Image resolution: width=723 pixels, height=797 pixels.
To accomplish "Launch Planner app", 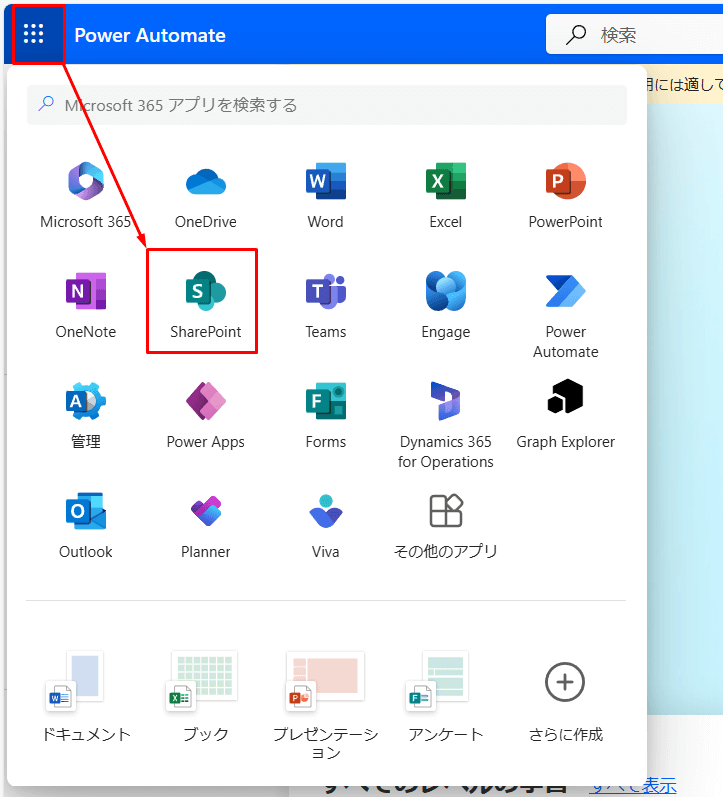I will 205,526.
